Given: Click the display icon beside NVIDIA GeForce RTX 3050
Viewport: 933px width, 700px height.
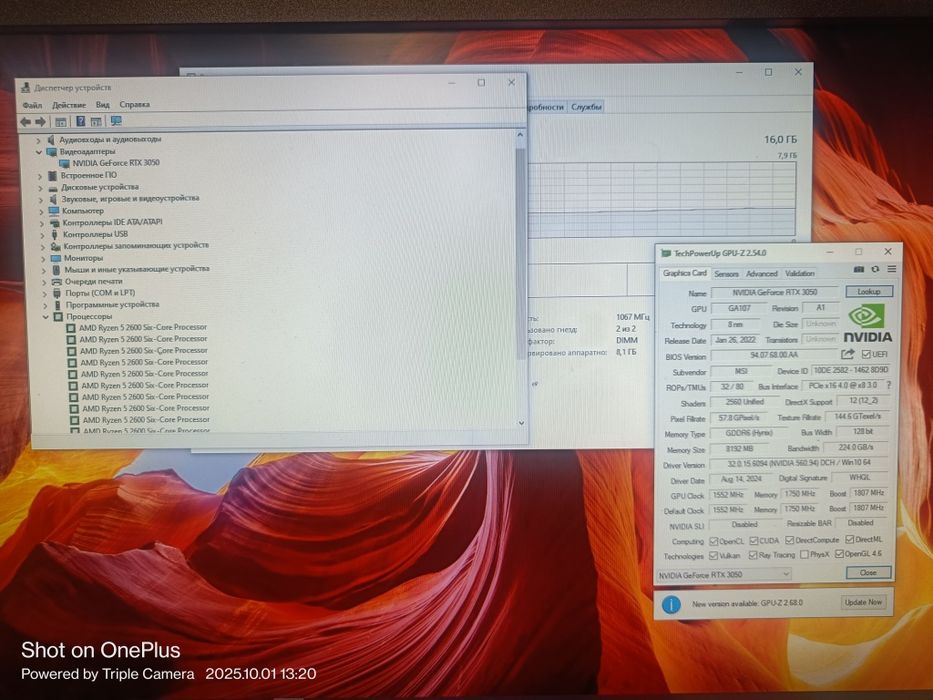Looking at the screenshot, I should click(x=64, y=163).
